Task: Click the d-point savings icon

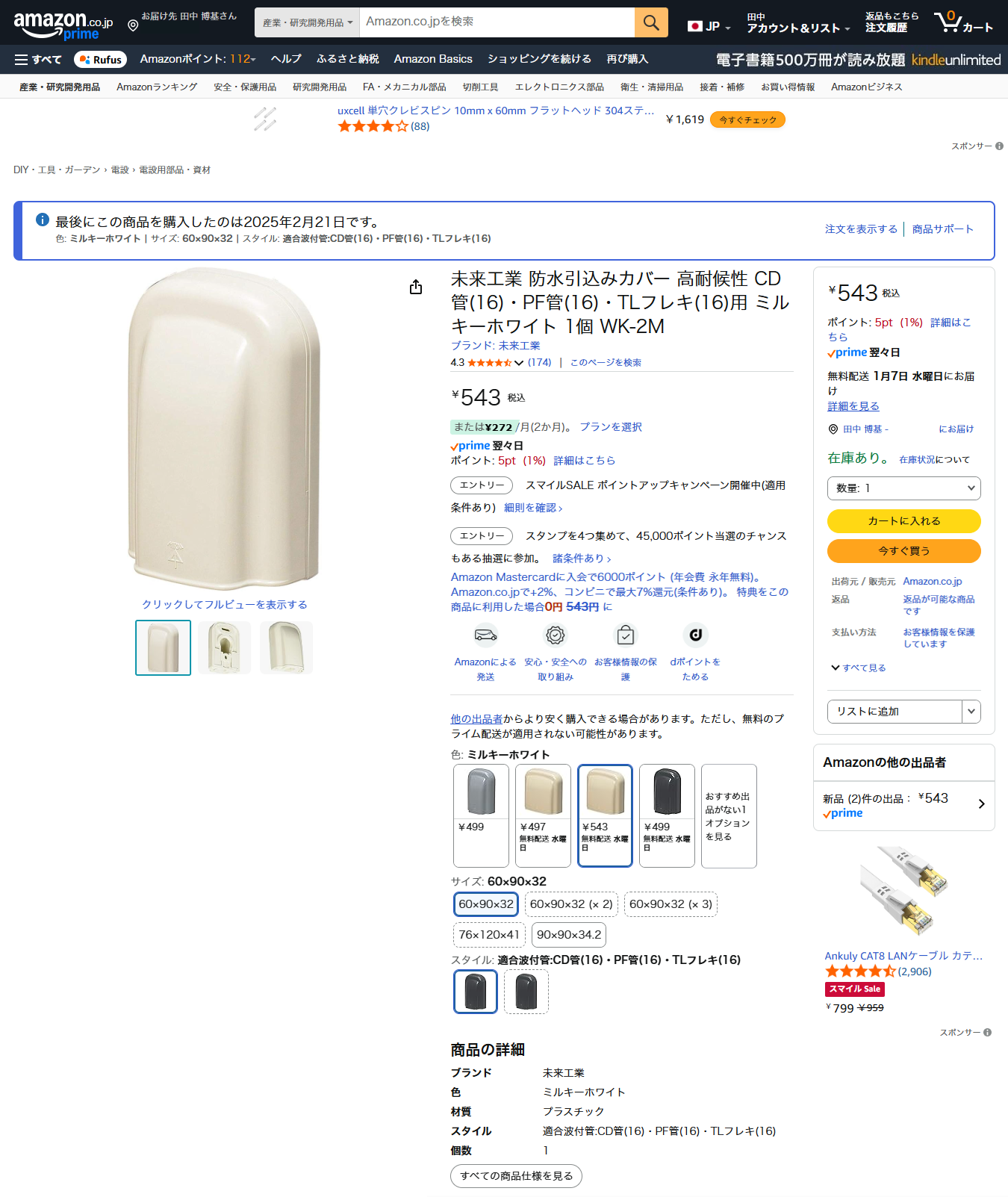Action: click(x=695, y=635)
